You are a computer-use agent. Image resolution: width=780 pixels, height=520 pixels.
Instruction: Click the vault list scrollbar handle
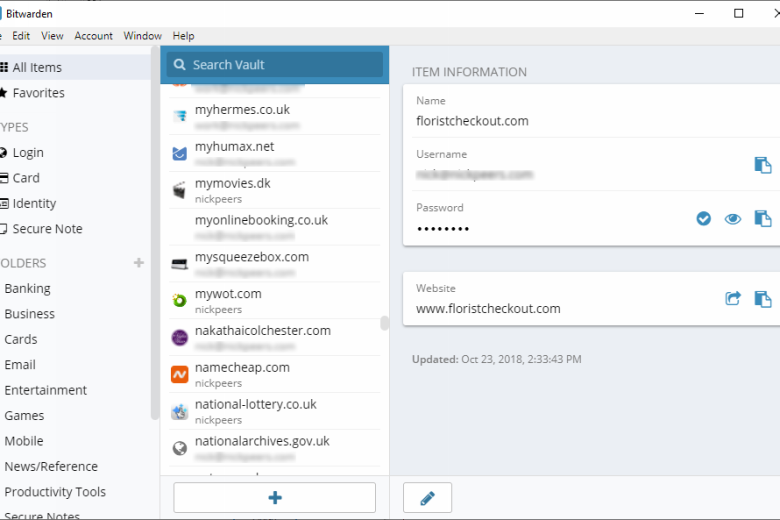[x=385, y=323]
